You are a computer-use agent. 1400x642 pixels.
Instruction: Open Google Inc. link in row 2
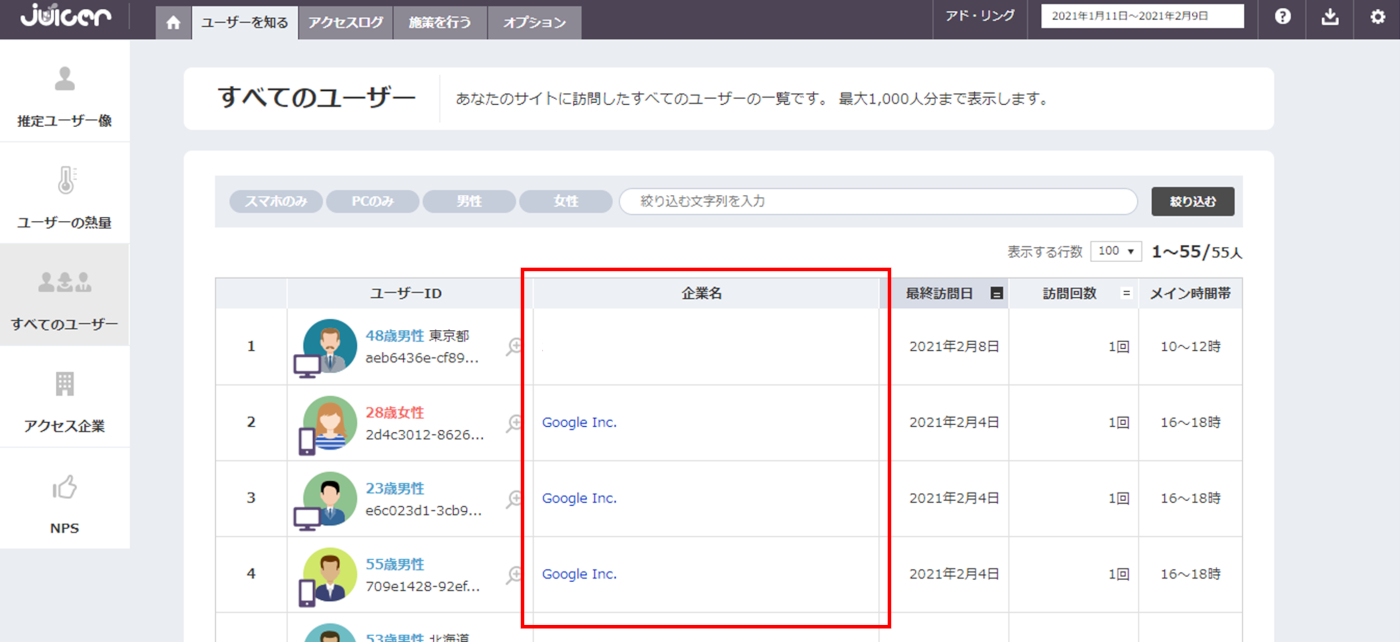(579, 422)
